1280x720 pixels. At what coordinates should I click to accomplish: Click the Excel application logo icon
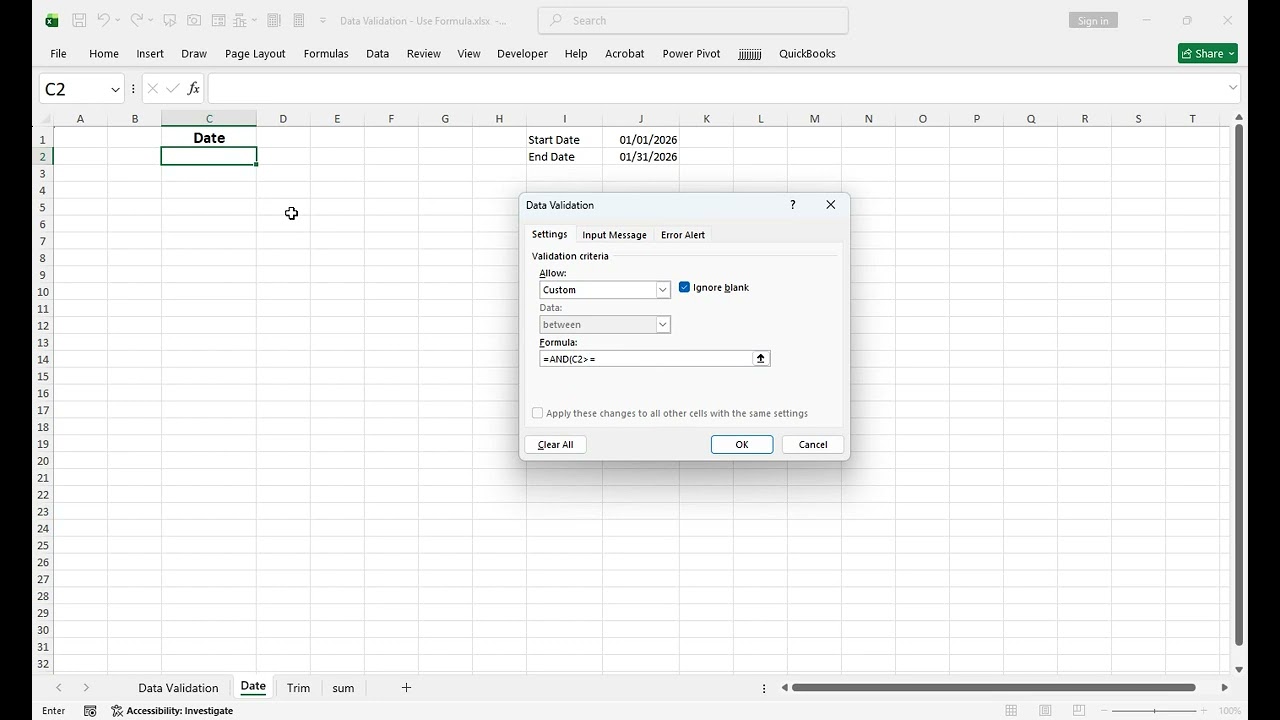[52, 20]
